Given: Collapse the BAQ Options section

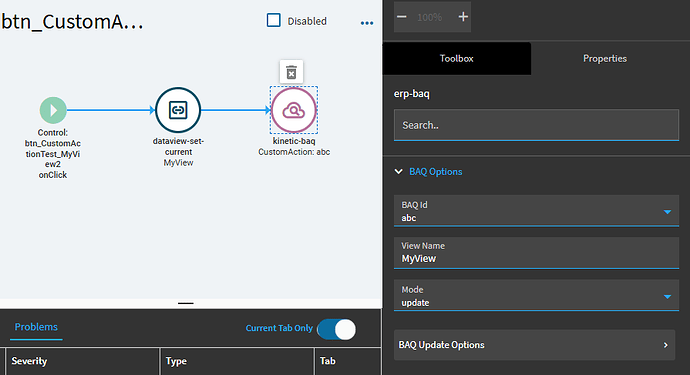Looking at the screenshot, I should tap(399, 172).
